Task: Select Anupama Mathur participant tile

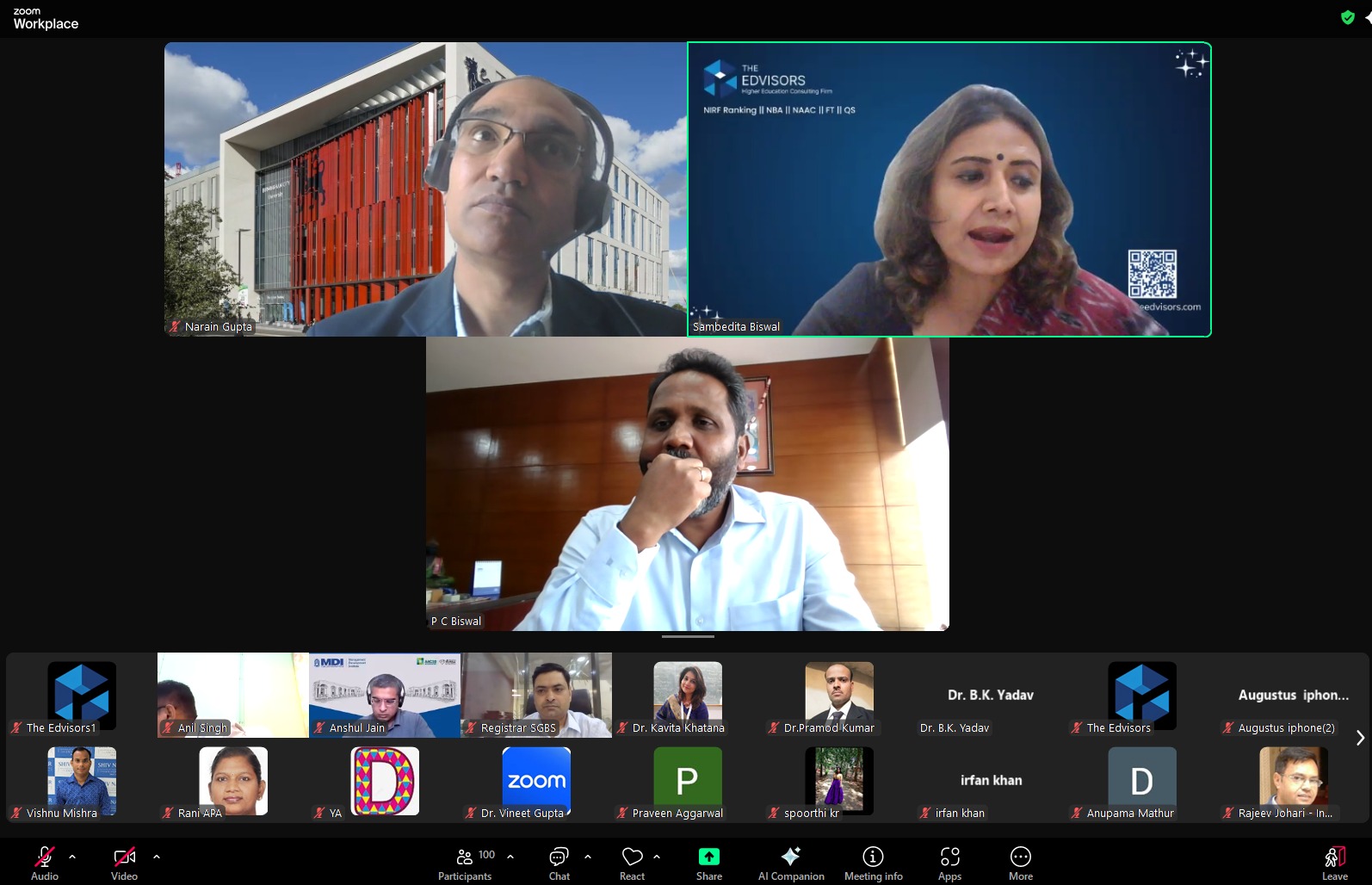Action: click(x=1142, y=781)
